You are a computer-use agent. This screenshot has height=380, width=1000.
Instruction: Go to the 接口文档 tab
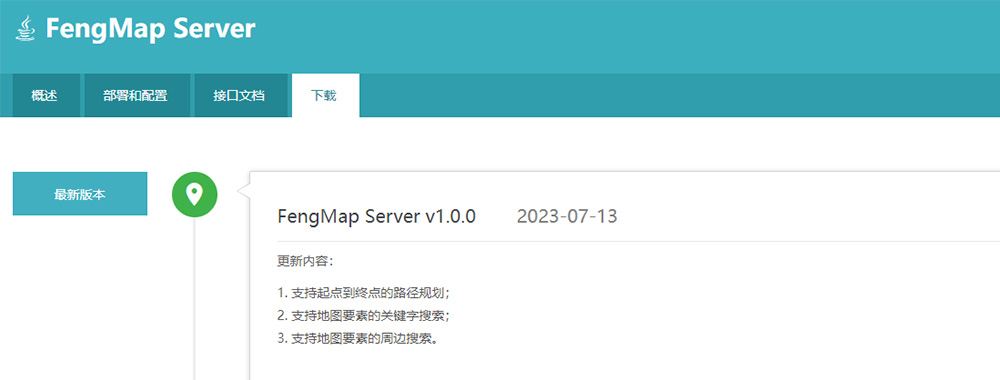[239, 96]
